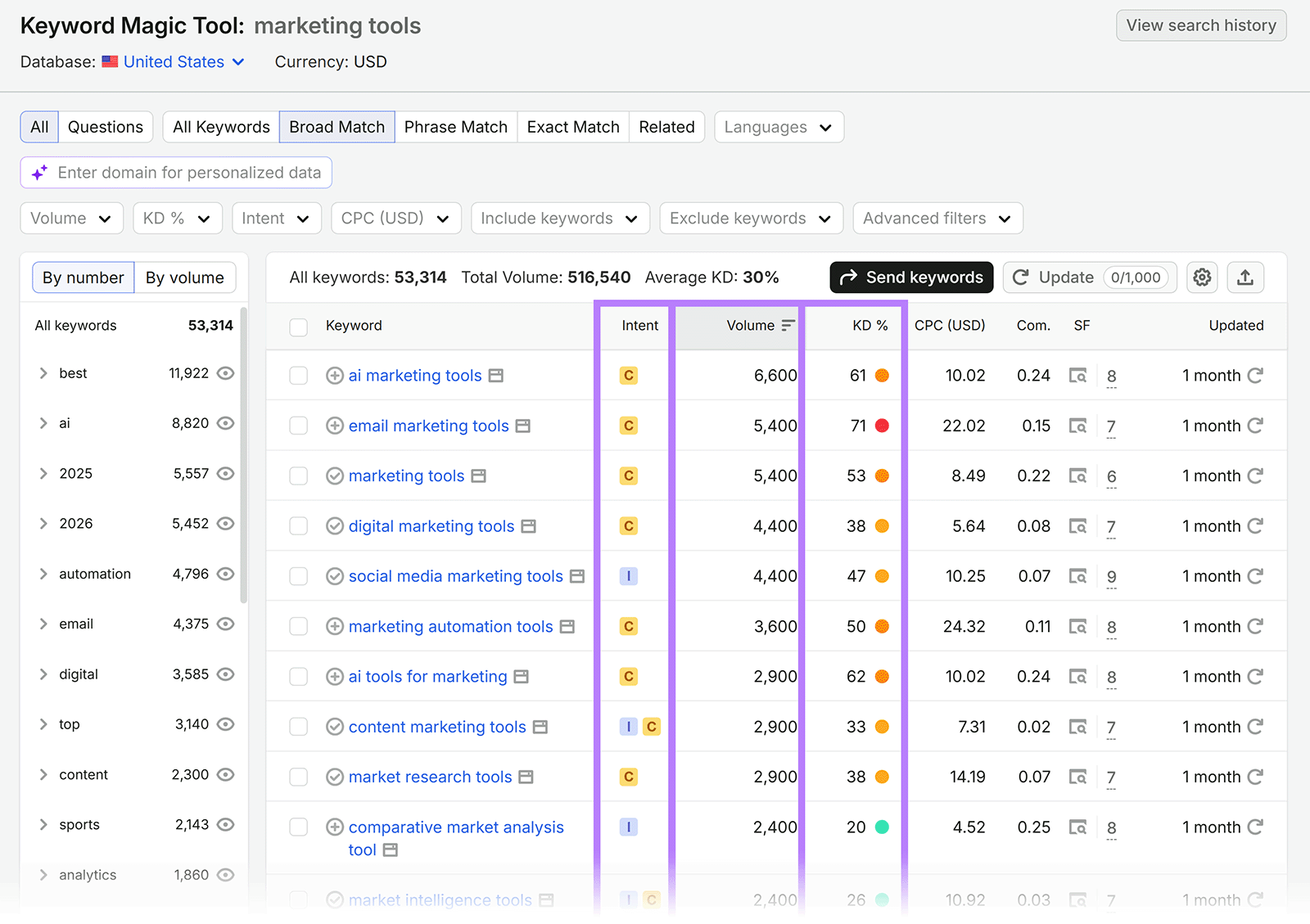Toggle eye icon for sports group
This screenshot has width=1310, height=924.
coord(226,825)
